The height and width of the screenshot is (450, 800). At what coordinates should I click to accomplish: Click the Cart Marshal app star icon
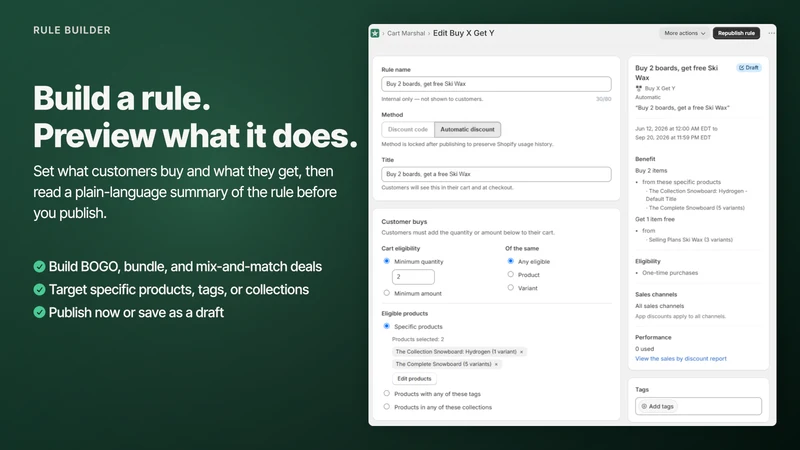click(375, 33)
